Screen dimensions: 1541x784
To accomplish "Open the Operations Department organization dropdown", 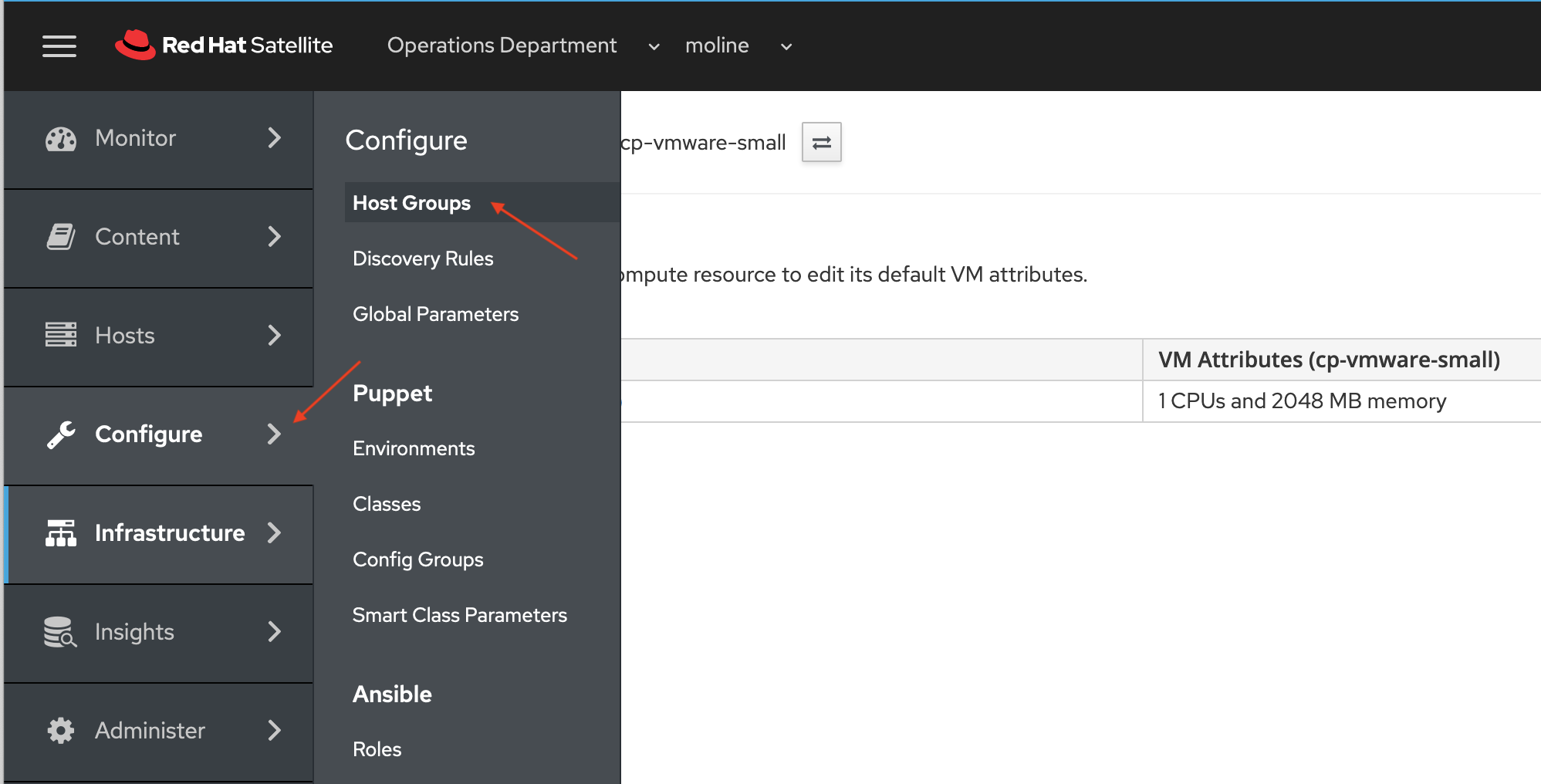I will point(523,46).
